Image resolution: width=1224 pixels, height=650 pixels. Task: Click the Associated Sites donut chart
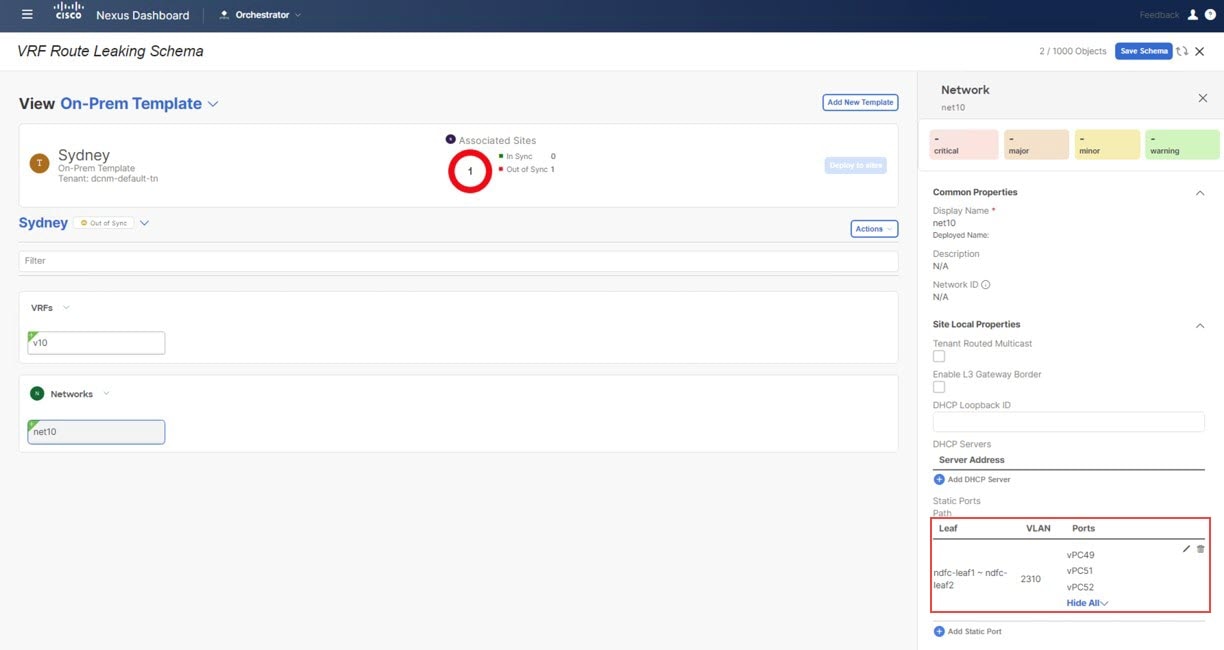coord(470,171)
